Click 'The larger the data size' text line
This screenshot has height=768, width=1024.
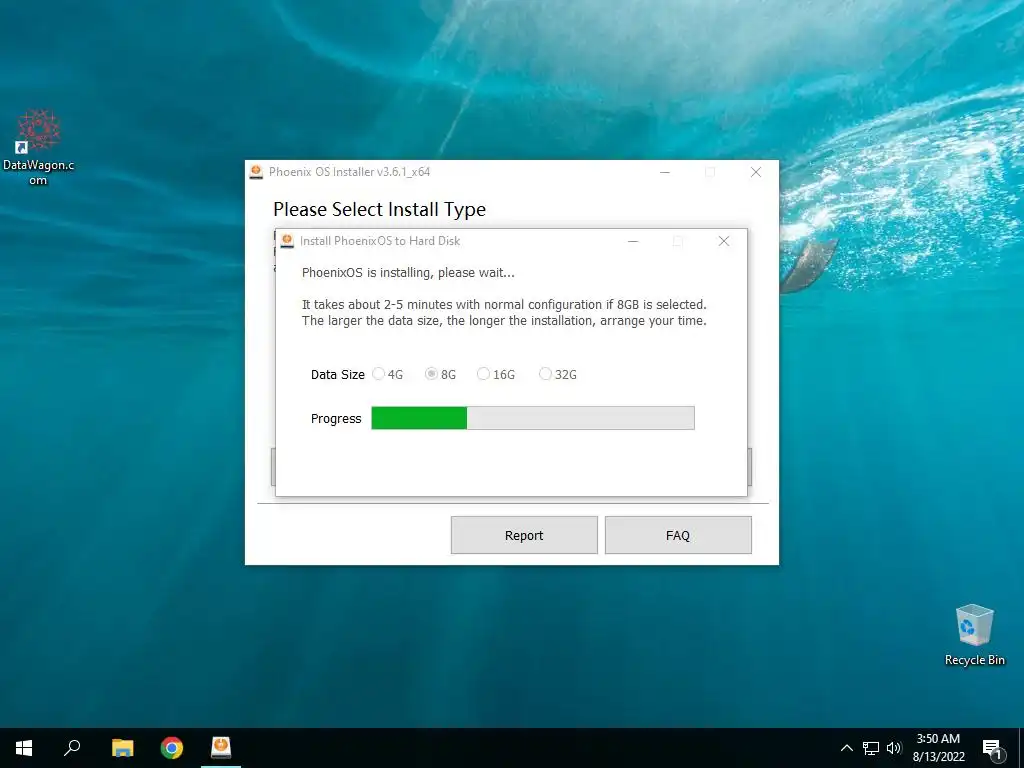[504, 321]
